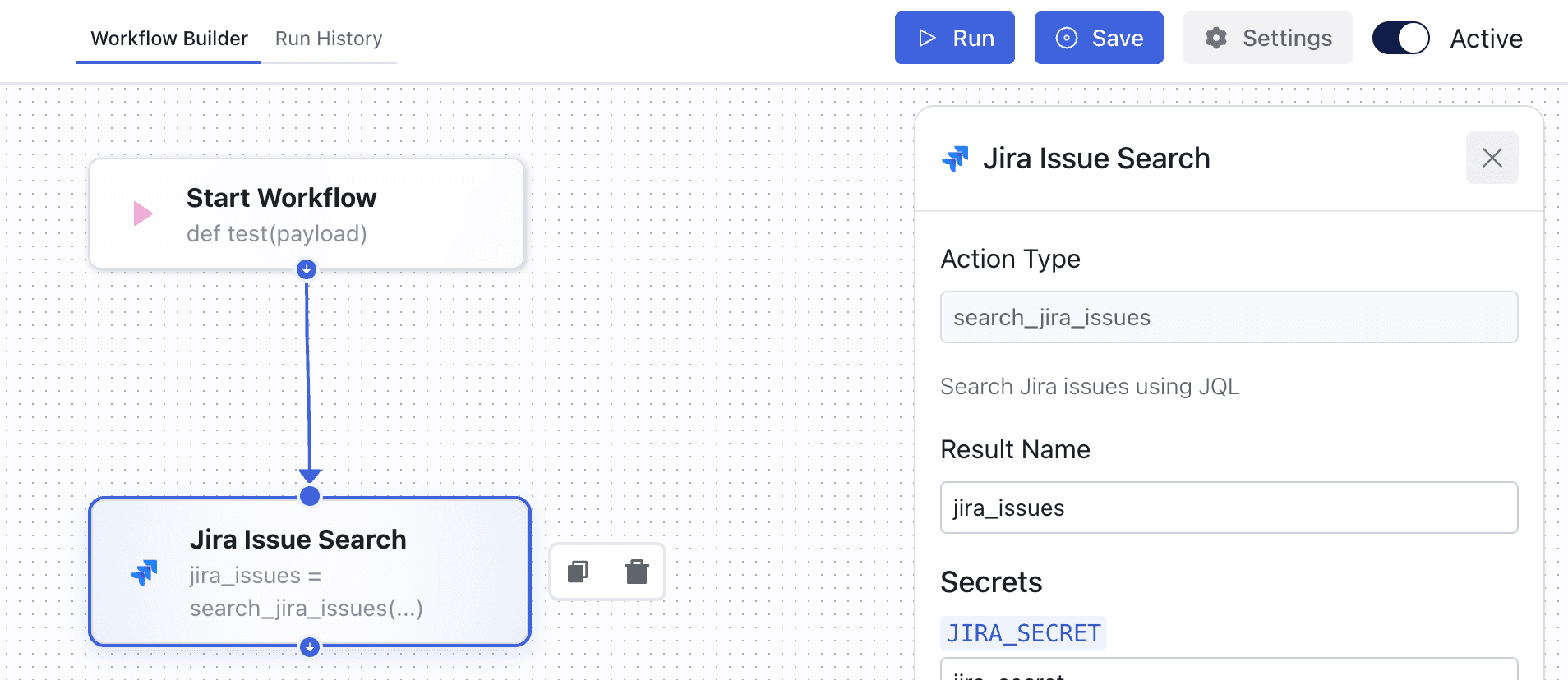Click the Action Type label
1568x680 pixels.
(1010, 259)
